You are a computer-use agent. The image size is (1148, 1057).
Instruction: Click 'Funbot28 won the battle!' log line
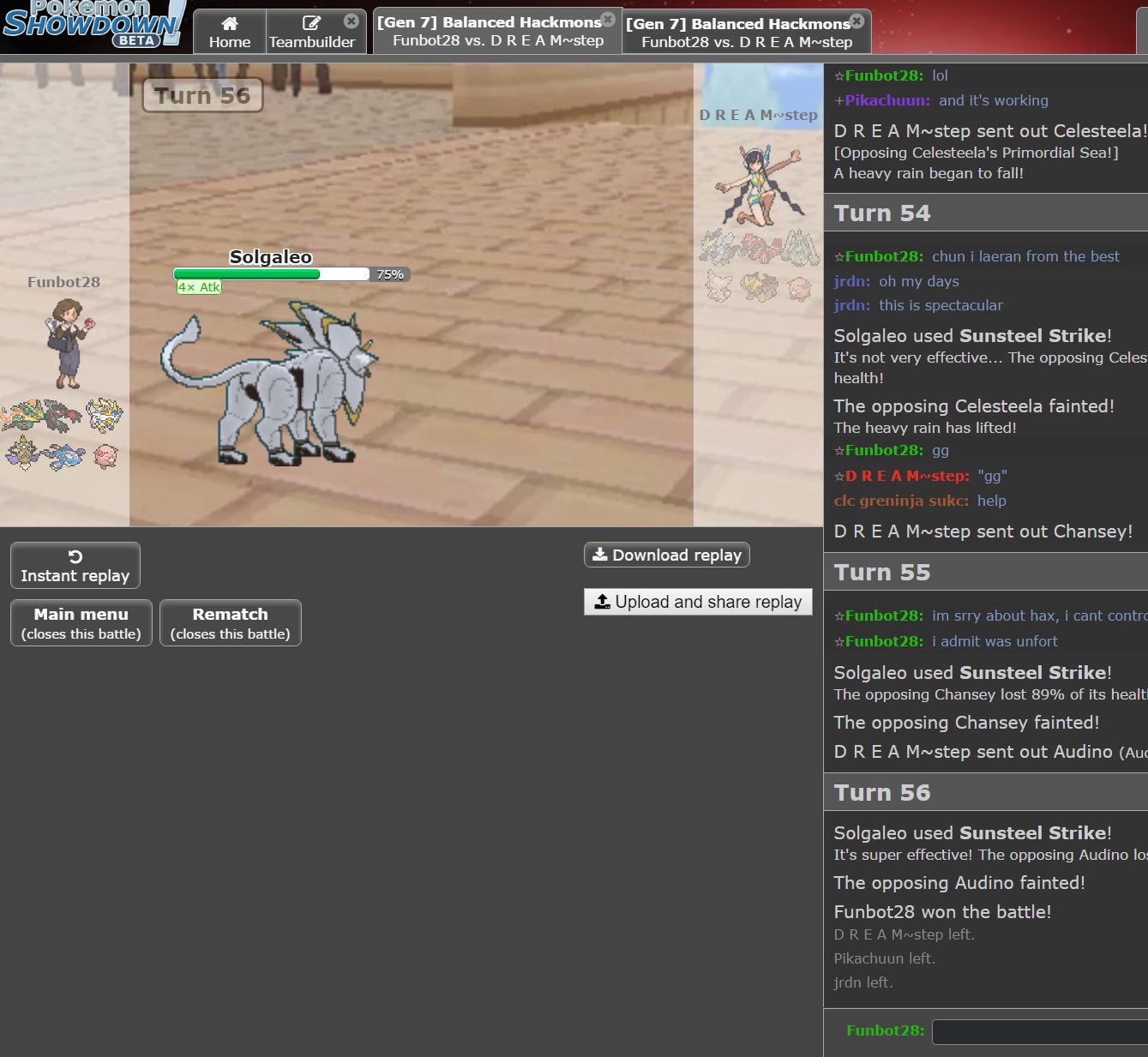(943, 912)
